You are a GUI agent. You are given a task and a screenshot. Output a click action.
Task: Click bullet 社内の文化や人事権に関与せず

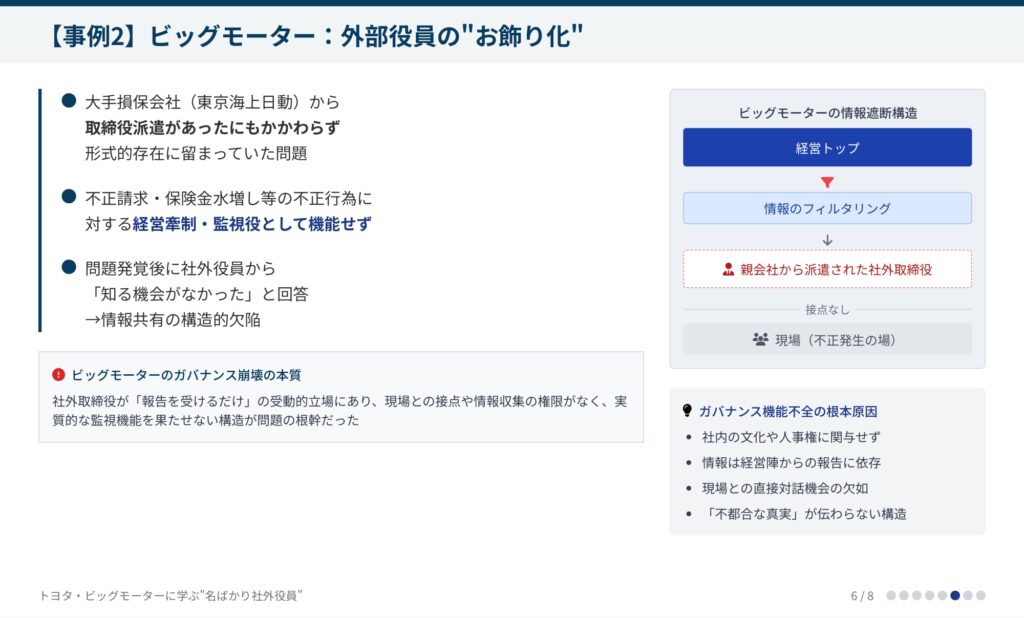pyautogui.click(x=791, y=437)
